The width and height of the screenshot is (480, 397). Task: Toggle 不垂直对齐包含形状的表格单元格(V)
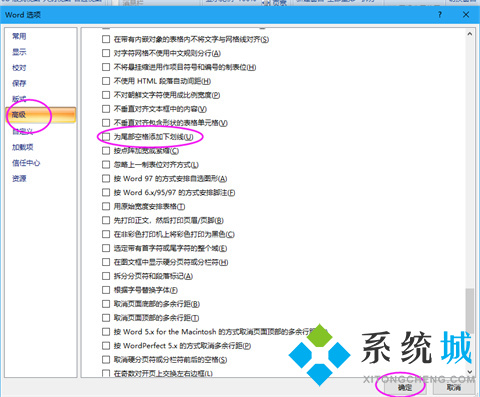coord(106,123)
